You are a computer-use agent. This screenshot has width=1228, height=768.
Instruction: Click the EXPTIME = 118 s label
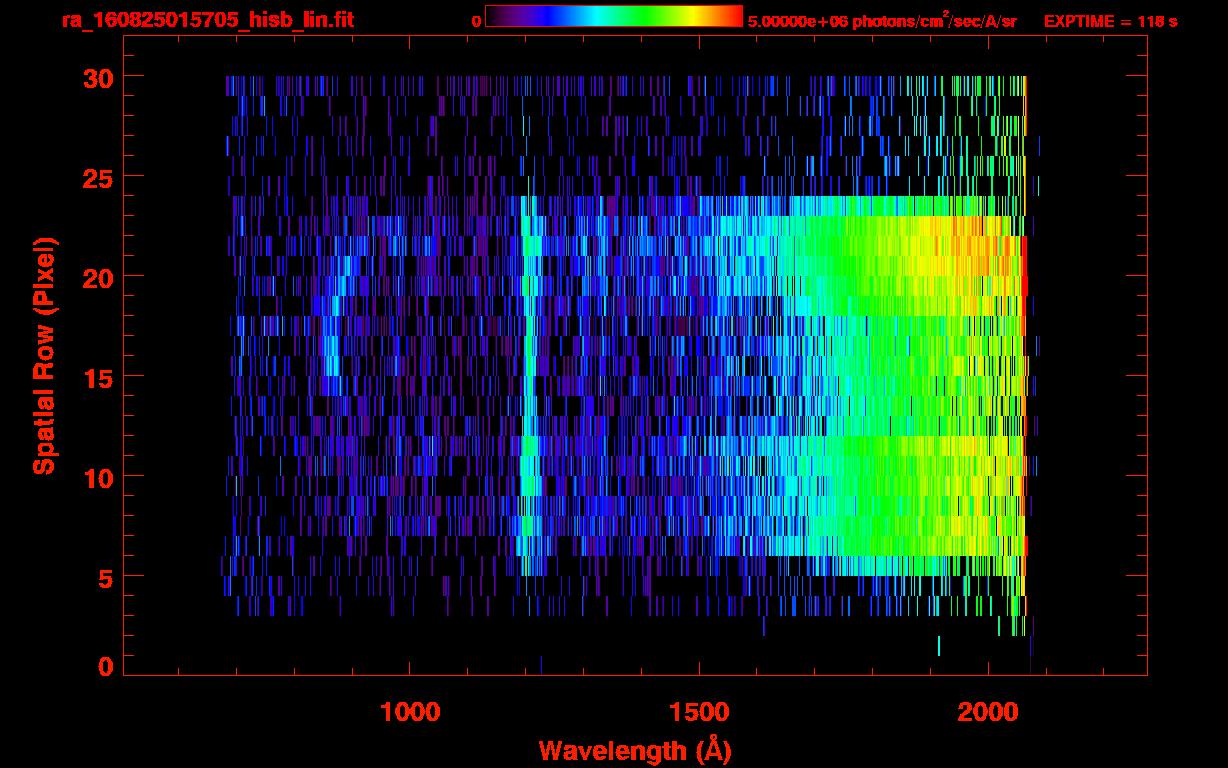tap(1110, 21)
